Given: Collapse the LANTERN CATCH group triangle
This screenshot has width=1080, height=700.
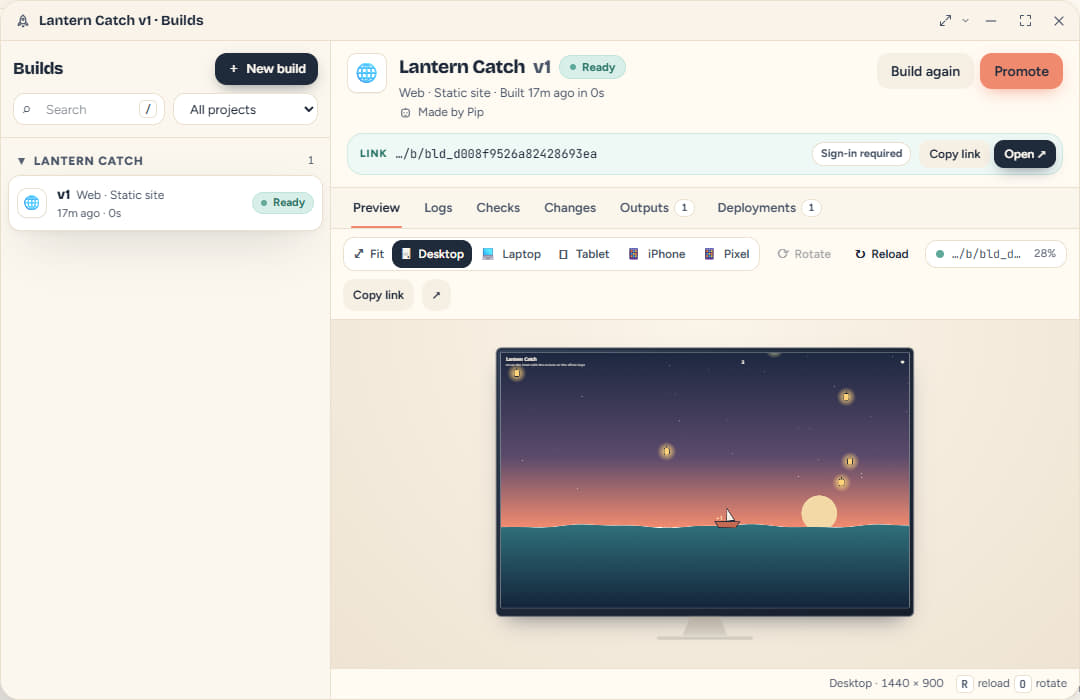Looking at the screenshot, I should tap(21, 161).
